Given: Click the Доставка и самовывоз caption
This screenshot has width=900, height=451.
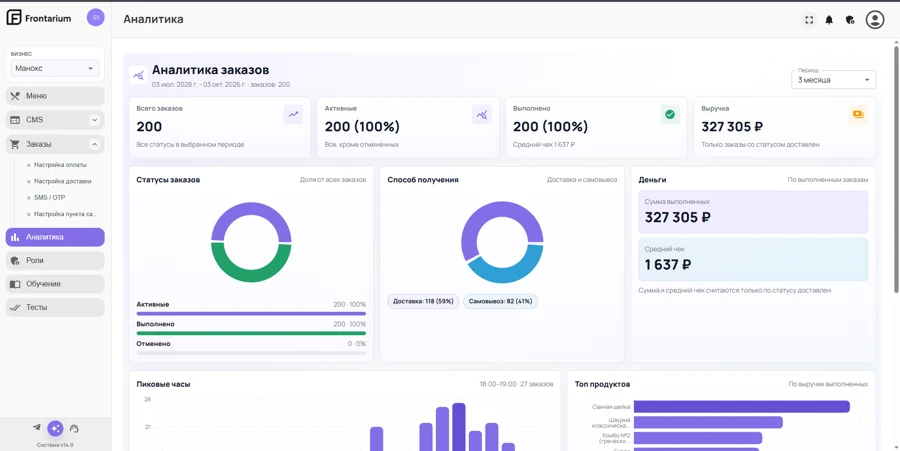Looking at the screenshot, I should coord(582,180).
